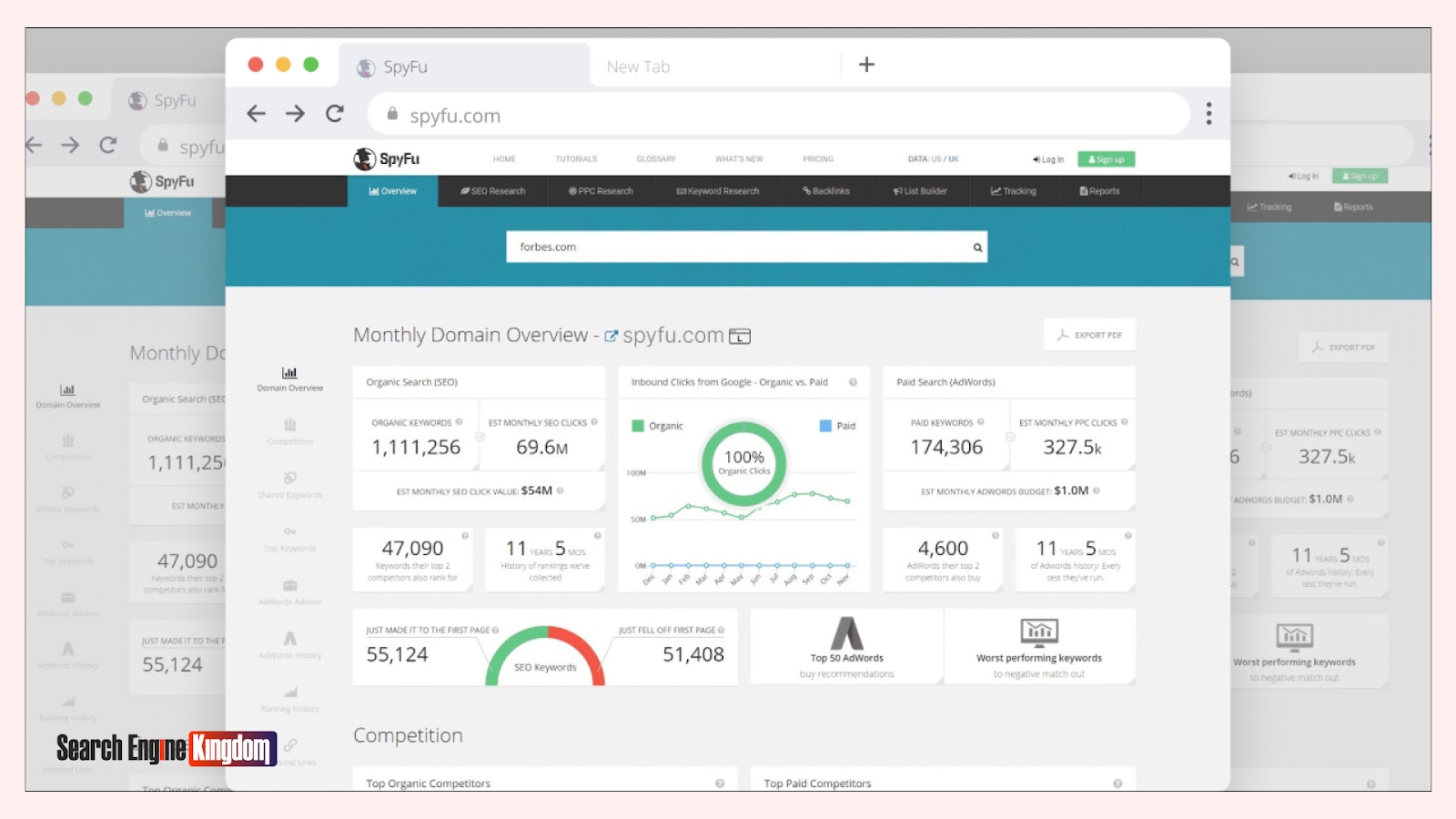Open the SEO Research tab
Image resolution: width=1456 pixels, height=819 pixels.
coord(493,191)
